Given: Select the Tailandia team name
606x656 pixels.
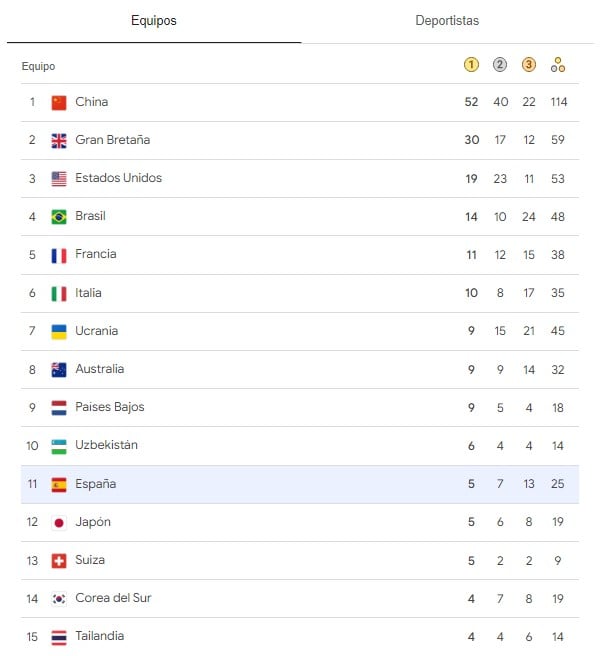Looking at the screenshot, I should tap(99, 636).
